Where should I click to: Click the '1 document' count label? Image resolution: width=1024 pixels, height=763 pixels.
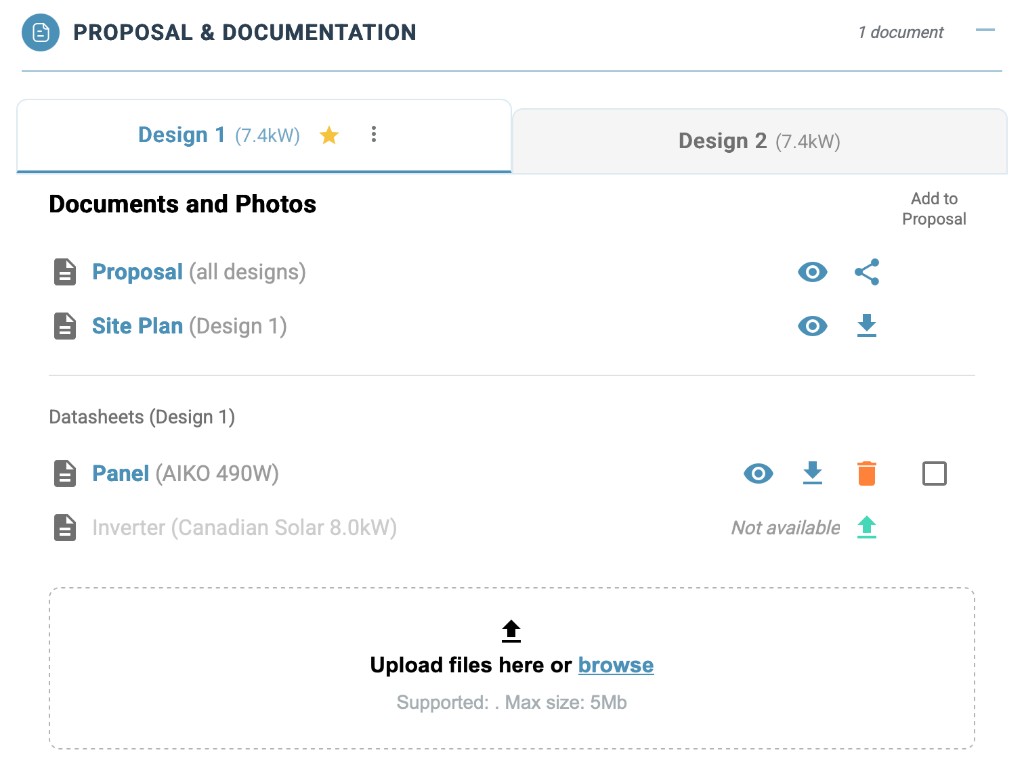[901, 32]
